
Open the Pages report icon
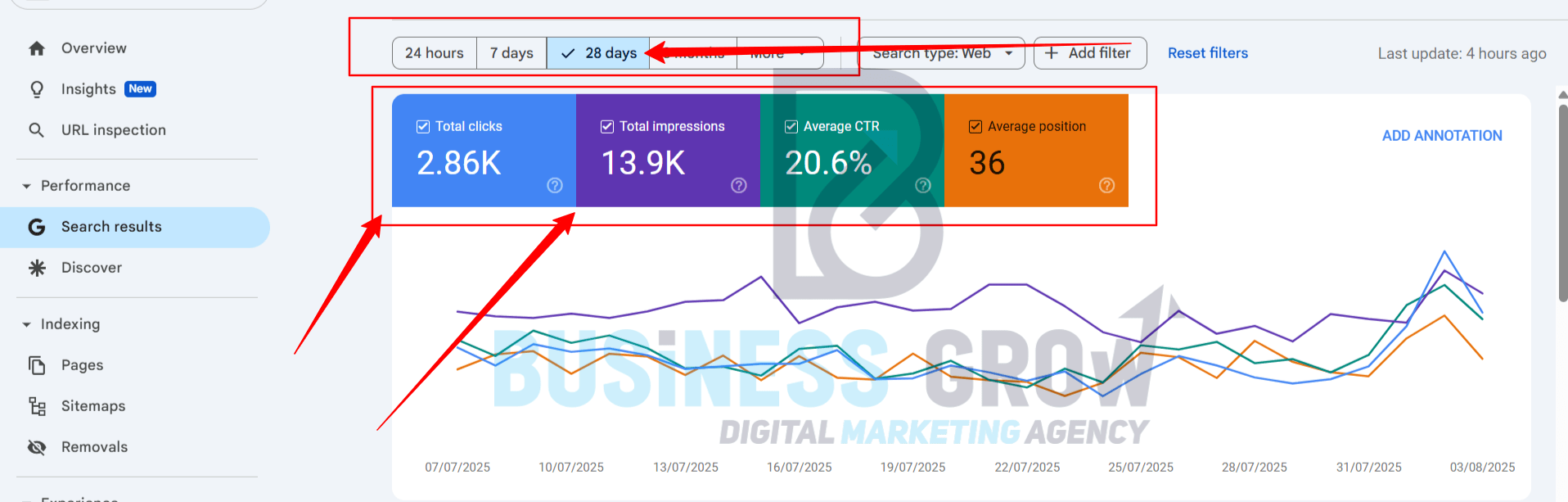pos(37,365)
